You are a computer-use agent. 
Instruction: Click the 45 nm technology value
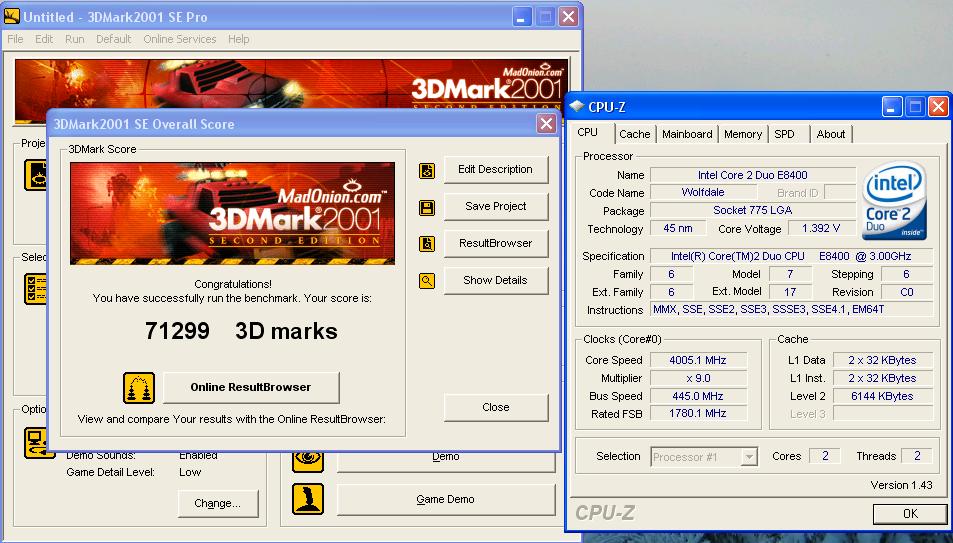tap(678, 229)
